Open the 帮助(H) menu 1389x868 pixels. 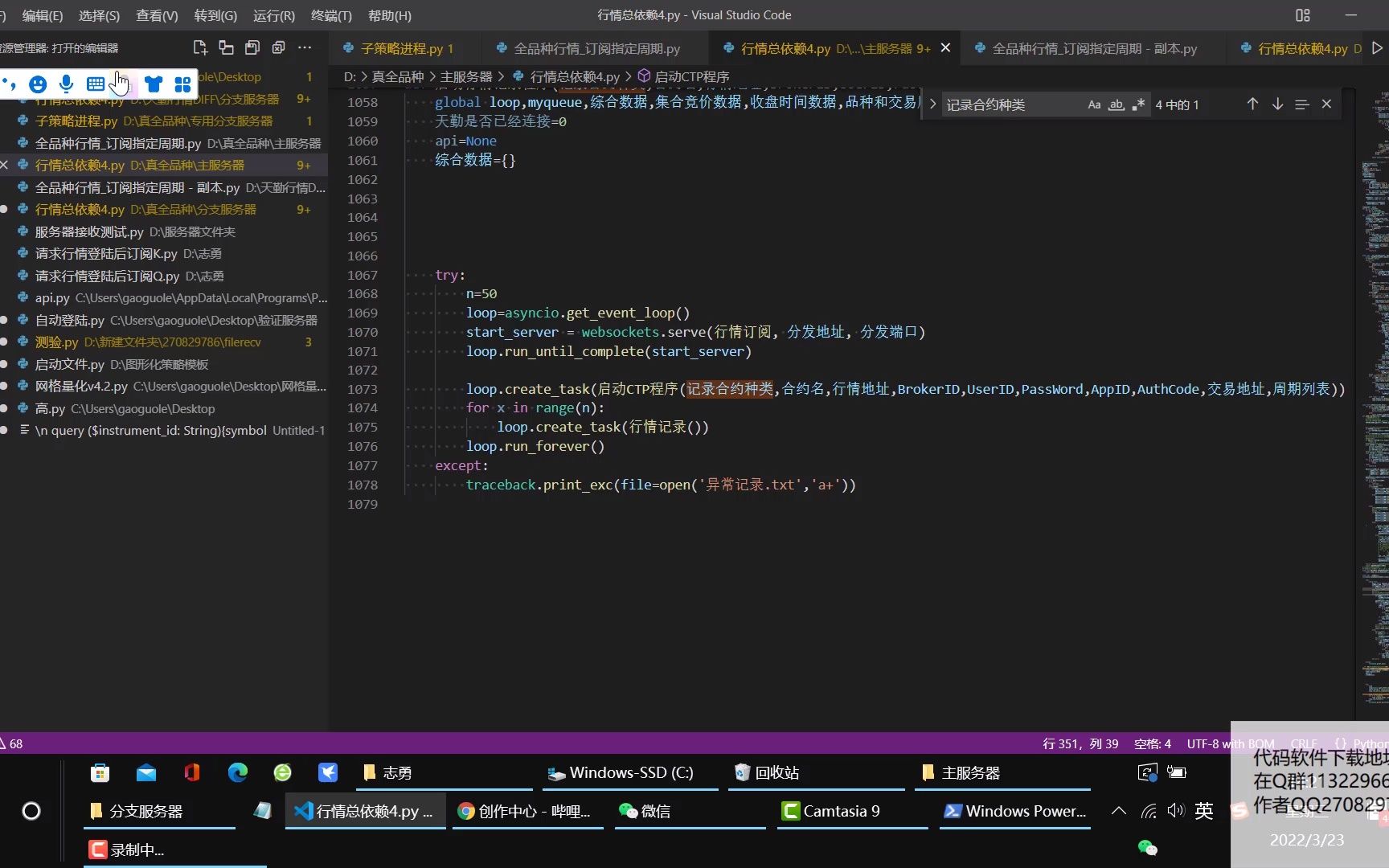click(390, 15)
